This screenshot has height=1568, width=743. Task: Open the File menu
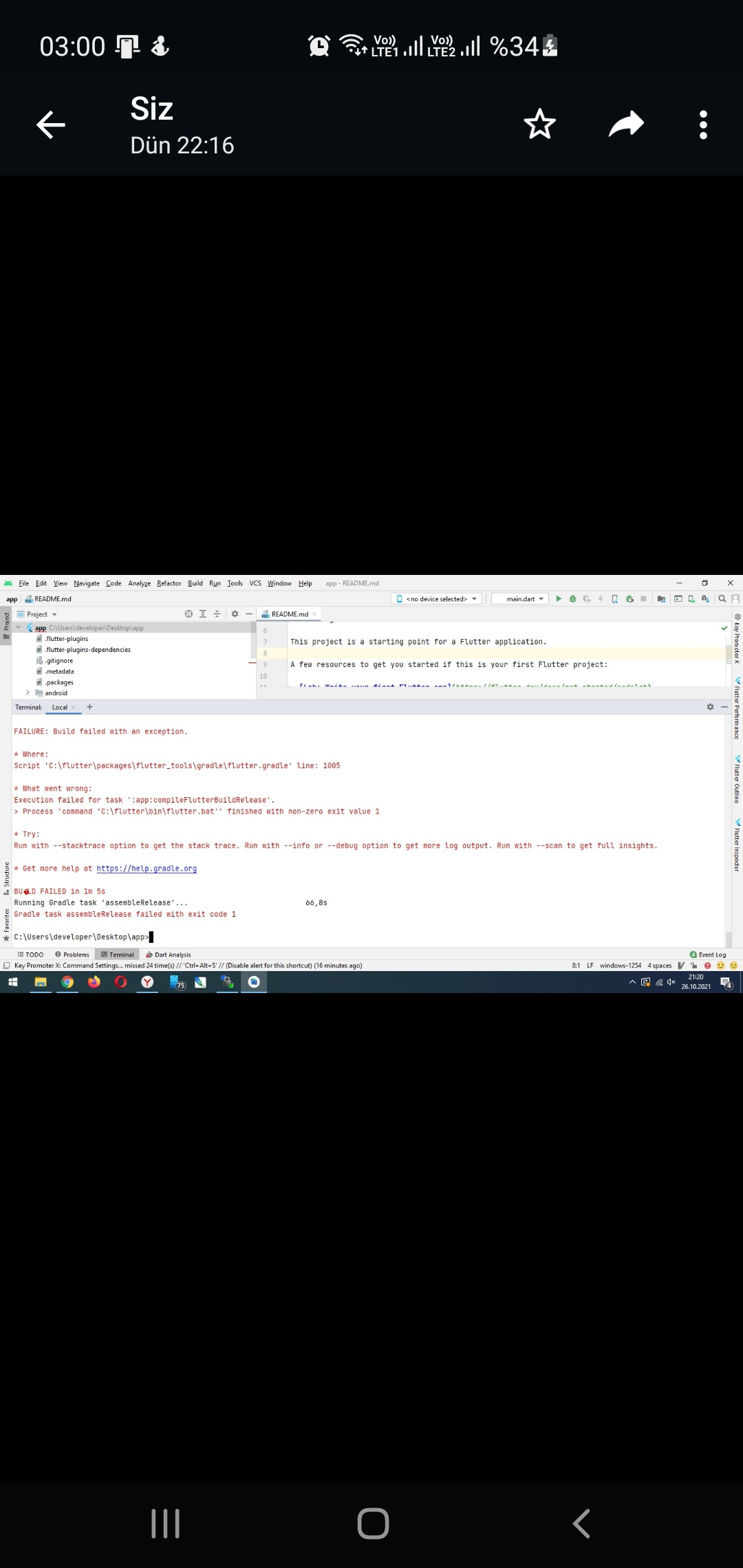(24, 583)
